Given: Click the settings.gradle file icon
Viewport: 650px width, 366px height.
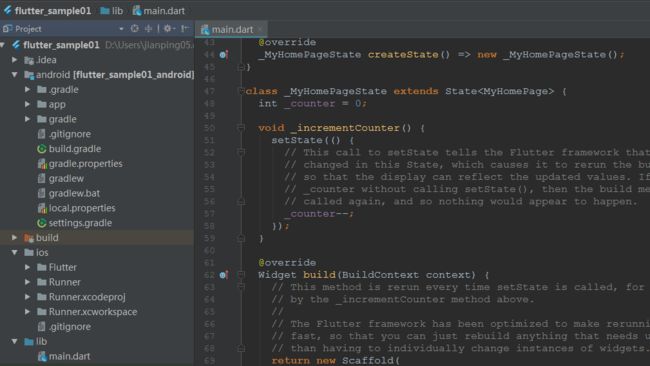Looking at the screenshot, I should coord(41,223).
